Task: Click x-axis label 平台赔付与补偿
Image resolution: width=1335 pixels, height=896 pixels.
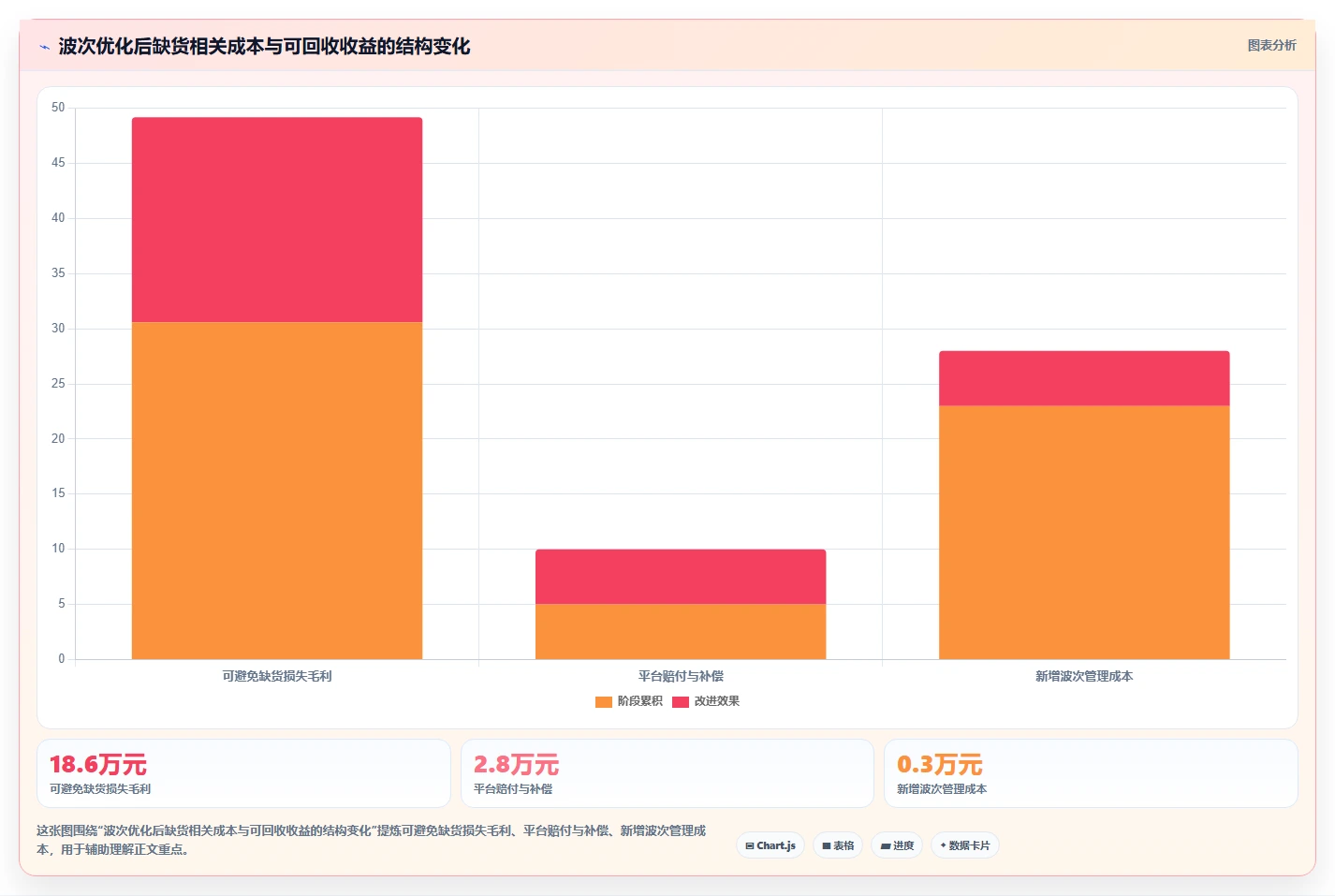Action: [x=681, y=676]
